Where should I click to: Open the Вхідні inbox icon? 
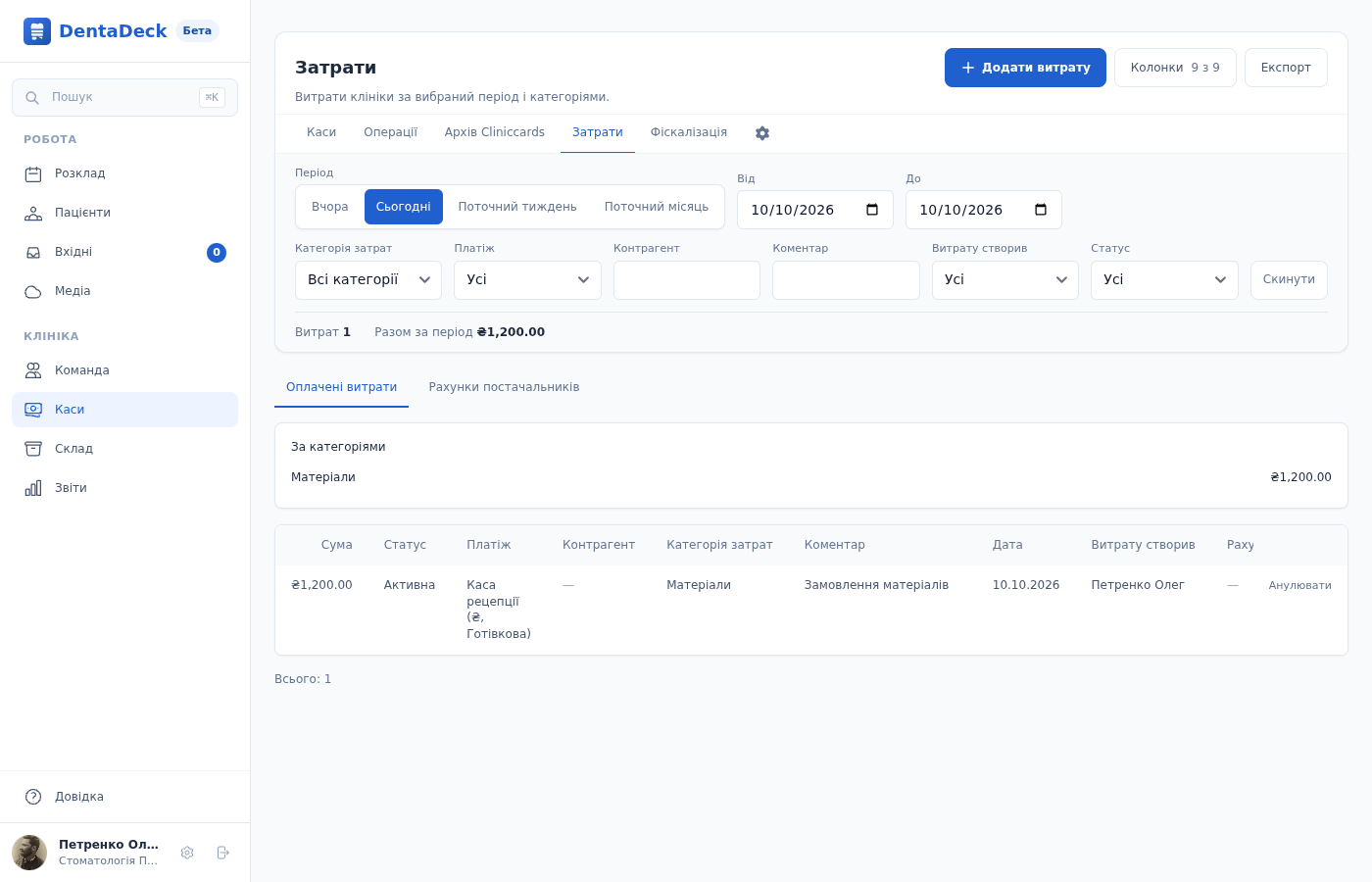pos(33,253)
